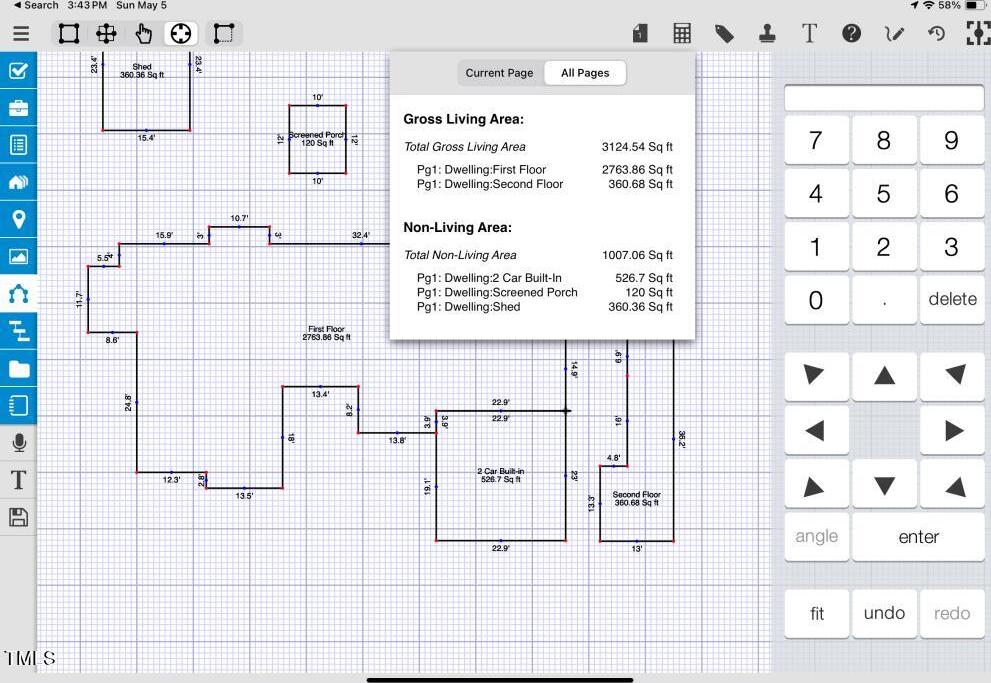Tap the left arrow direction key

coord(816,431)
